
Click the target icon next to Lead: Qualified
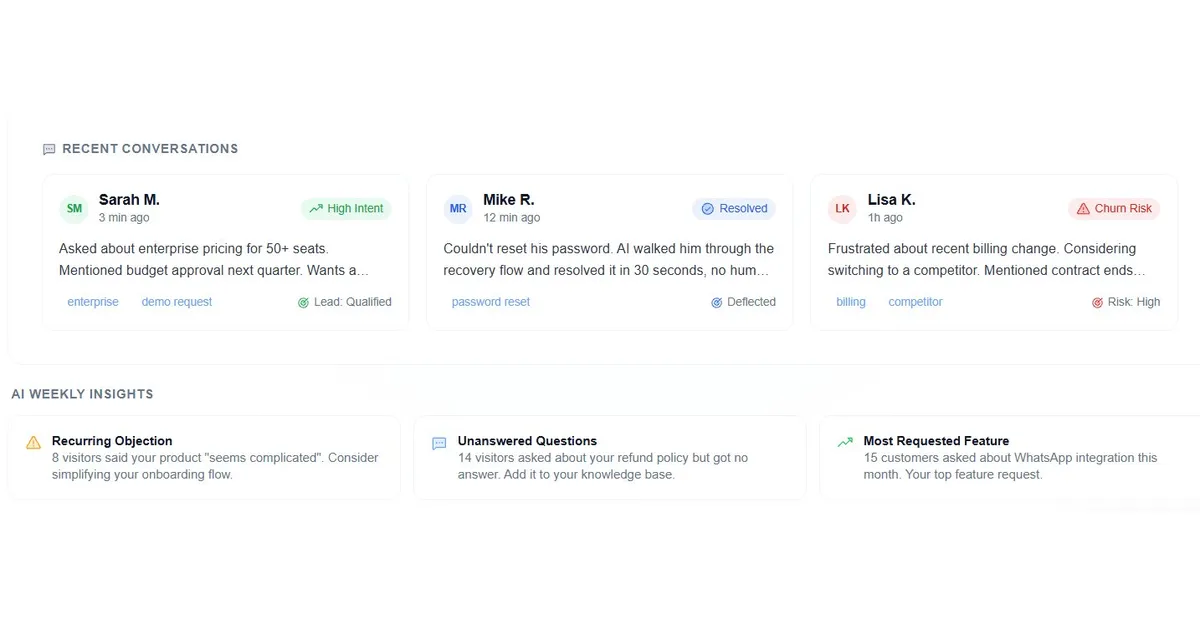click(x=303, y=302)
